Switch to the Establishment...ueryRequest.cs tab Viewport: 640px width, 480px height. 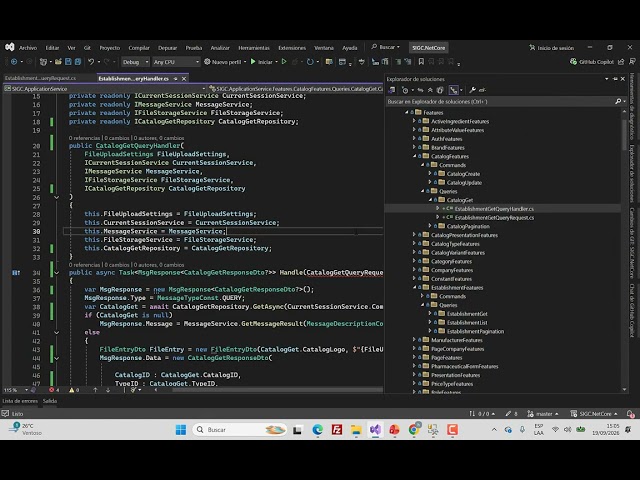tap(40, 78)
